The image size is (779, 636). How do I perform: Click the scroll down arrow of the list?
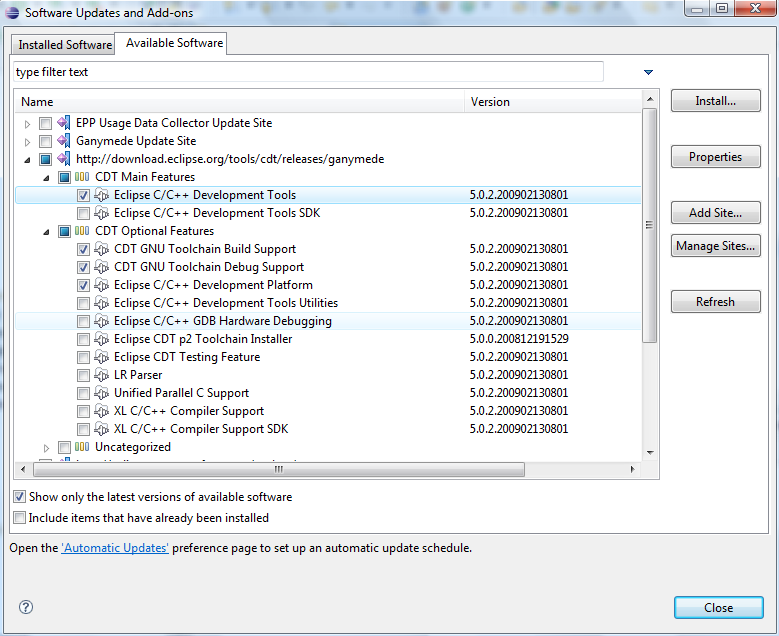click(x=650, y=453)
